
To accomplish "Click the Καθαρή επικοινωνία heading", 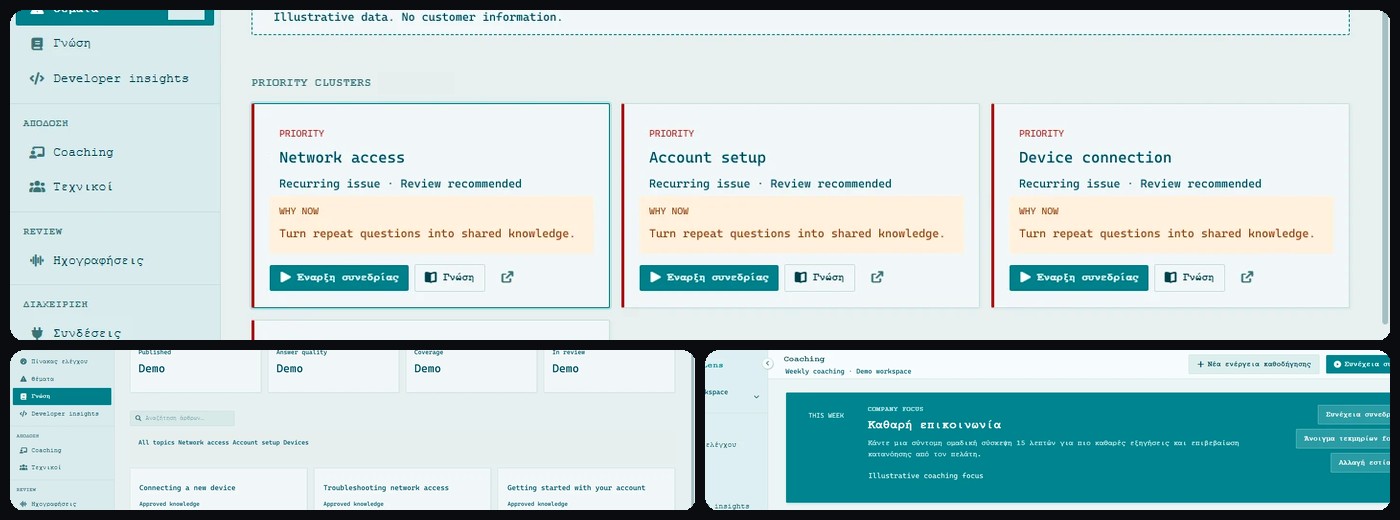I will pyautogui.click(x=934, y=425).
